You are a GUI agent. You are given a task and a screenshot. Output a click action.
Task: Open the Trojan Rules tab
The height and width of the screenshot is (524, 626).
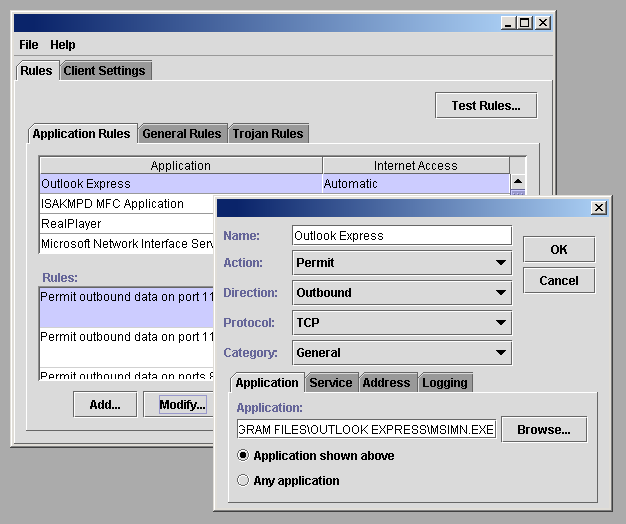(268, 134)
